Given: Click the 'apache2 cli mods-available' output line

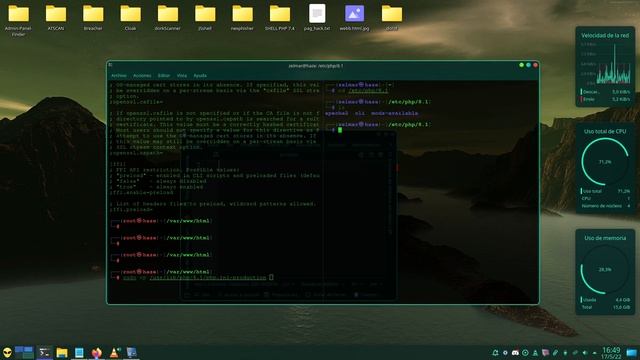Looking at the screenshot, I should point(371,113).
